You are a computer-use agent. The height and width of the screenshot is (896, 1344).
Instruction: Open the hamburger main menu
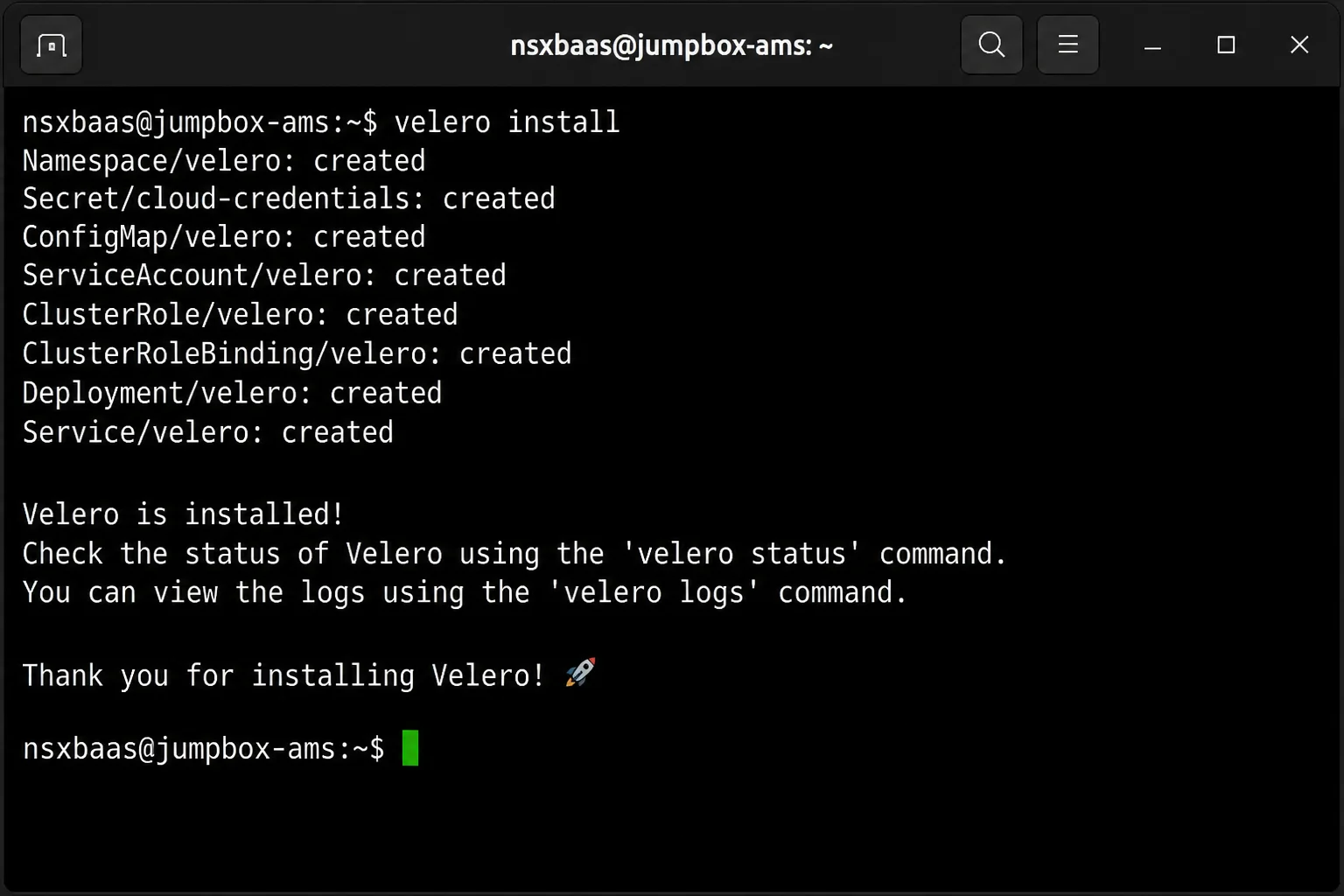point(1067,45)
